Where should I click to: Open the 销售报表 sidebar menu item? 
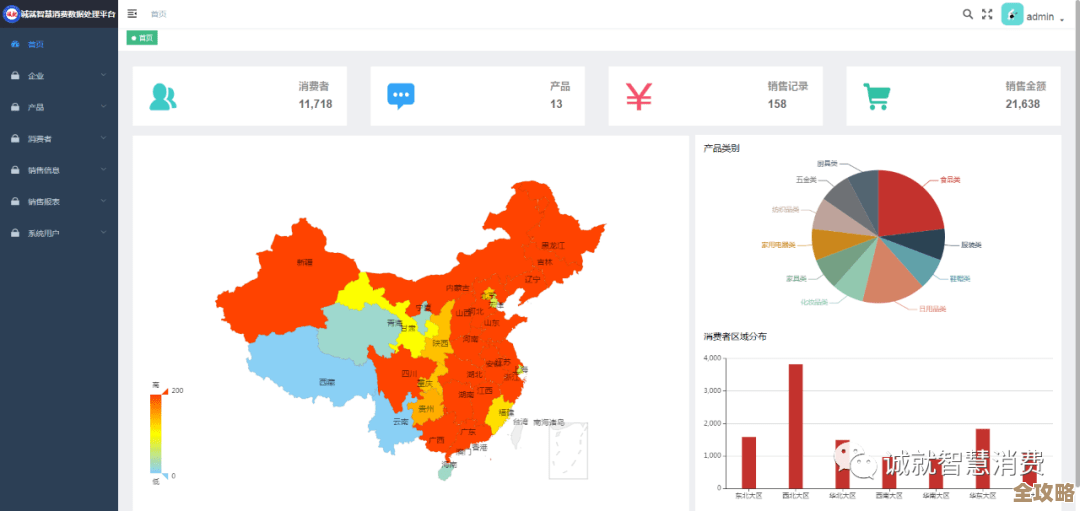coord(59,202)
